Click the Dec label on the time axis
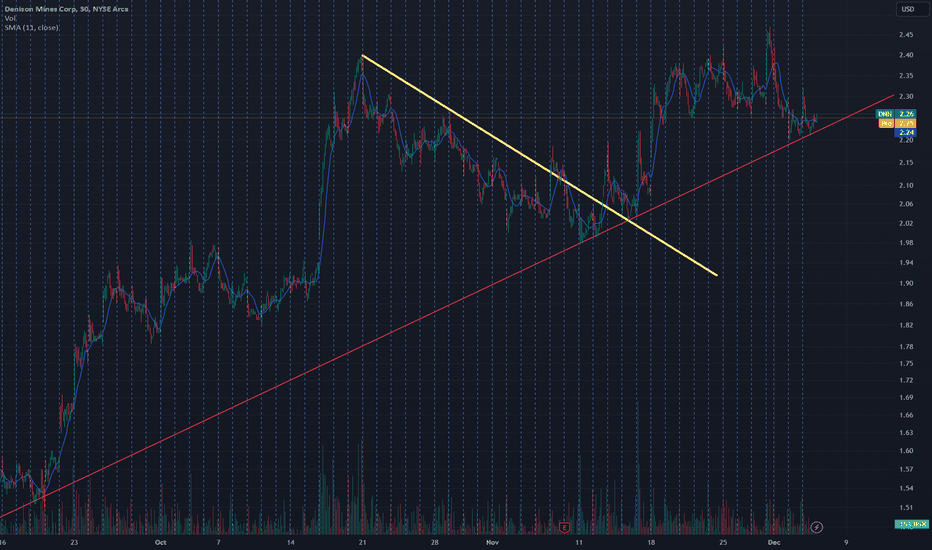 pos(773,542)
